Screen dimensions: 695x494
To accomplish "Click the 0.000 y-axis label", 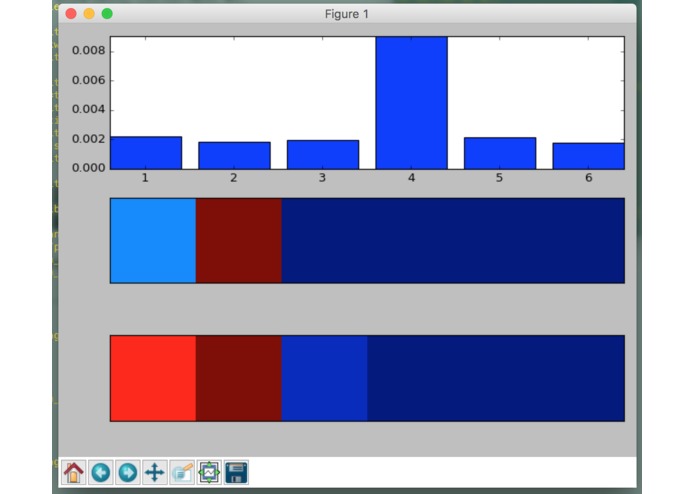I will 89,168.
